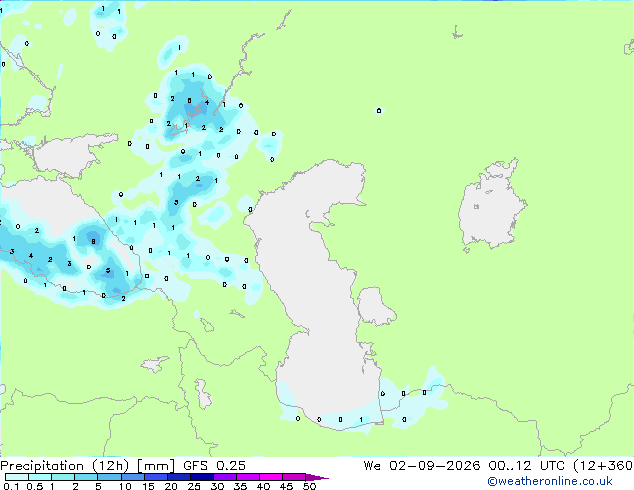Click the isolated 0 value north of Caspian
The height and width of the screenshot is (490, 634).
tap(379, 110)
